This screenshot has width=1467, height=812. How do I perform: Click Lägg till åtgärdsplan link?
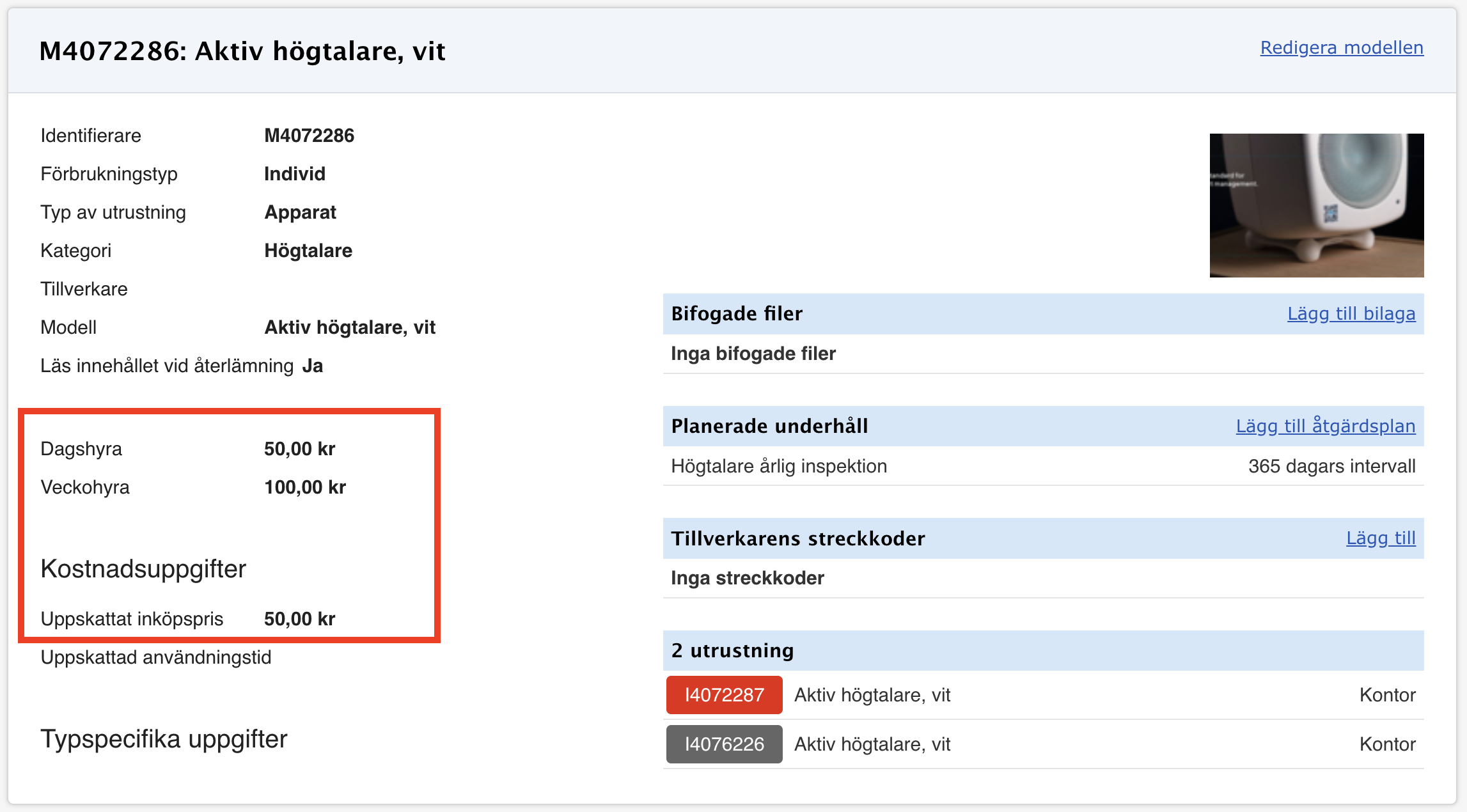click(x=1325, y=426)
